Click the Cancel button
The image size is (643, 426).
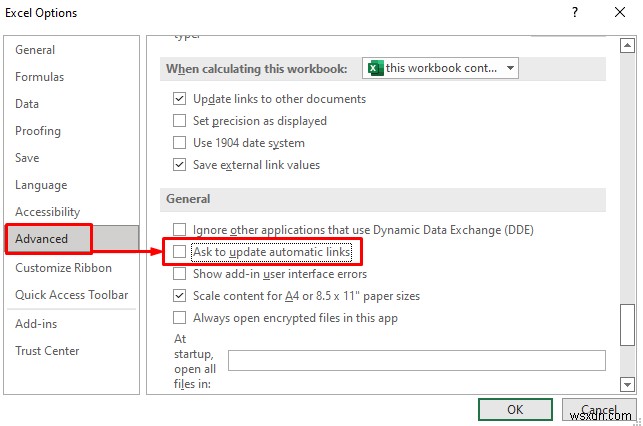tap(599, 410)
